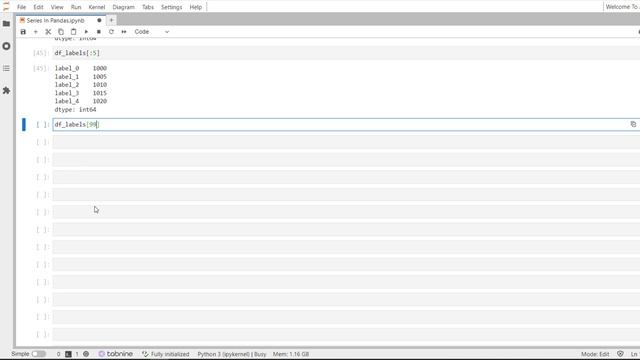Close Series in Pandas notebook tab dot
640x360 pixels.
point(99,20)
